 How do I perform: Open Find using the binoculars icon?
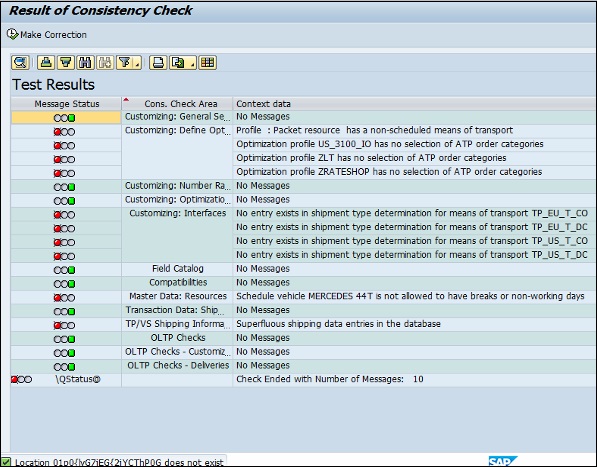click(x=85, y=62)
